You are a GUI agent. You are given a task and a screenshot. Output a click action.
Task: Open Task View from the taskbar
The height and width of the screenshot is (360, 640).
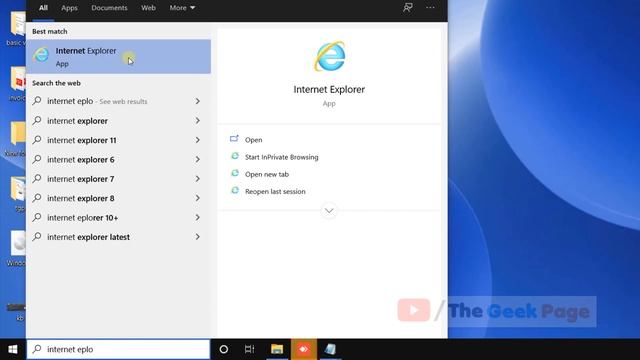pos(249,349)
